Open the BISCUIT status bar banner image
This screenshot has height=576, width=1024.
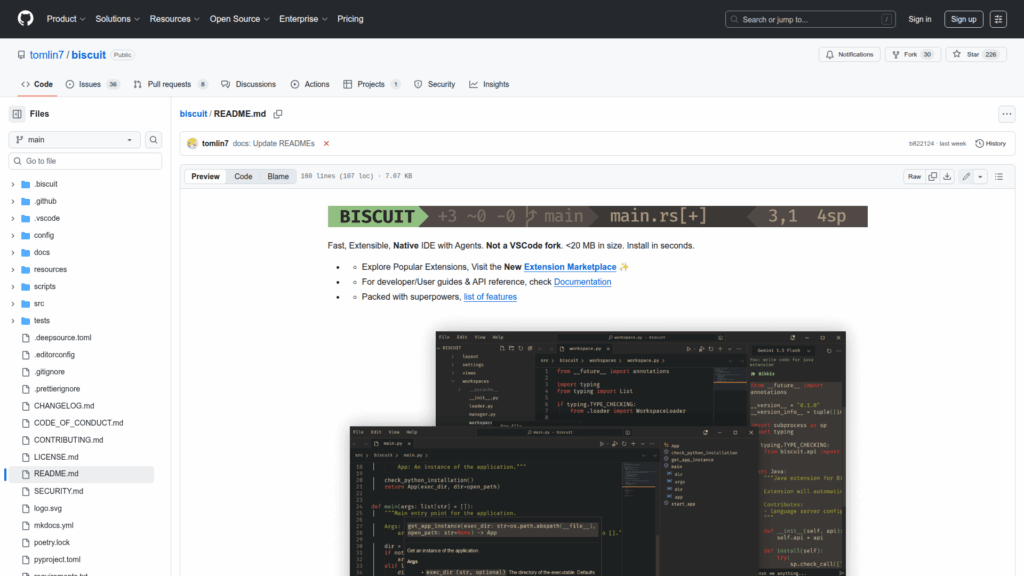point(598,216)
